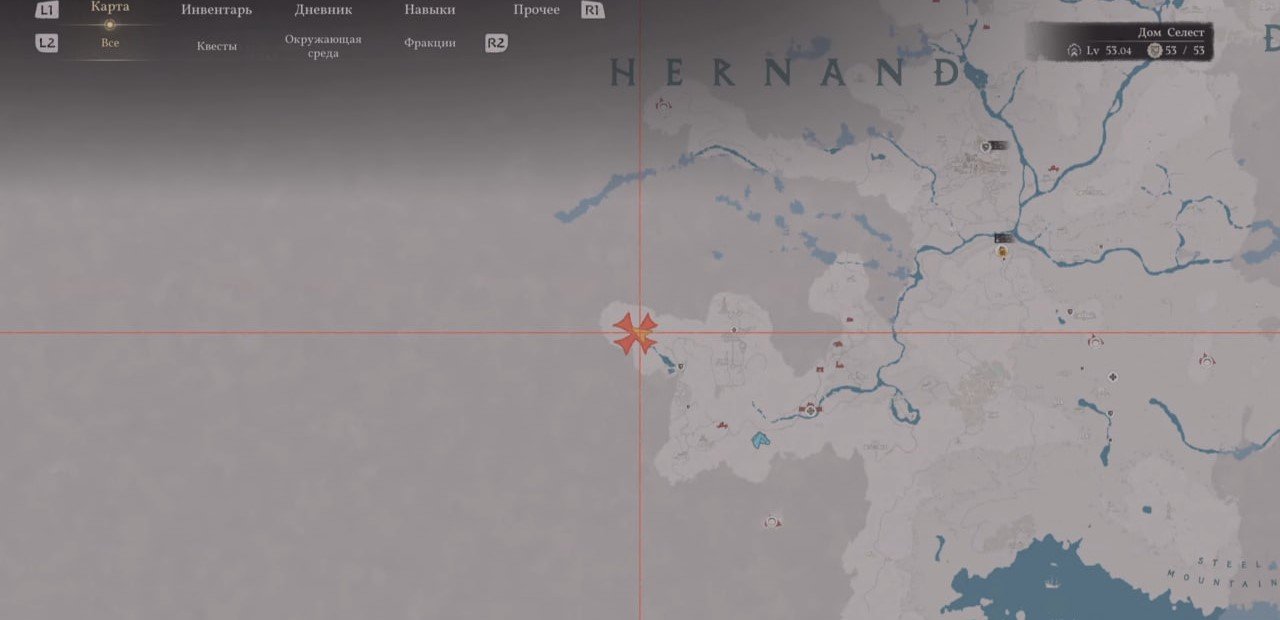Image resolution: width=1280 pixels, height=620 pixels.
Task: Filter map by Квесты
Action: coord(216,46)
